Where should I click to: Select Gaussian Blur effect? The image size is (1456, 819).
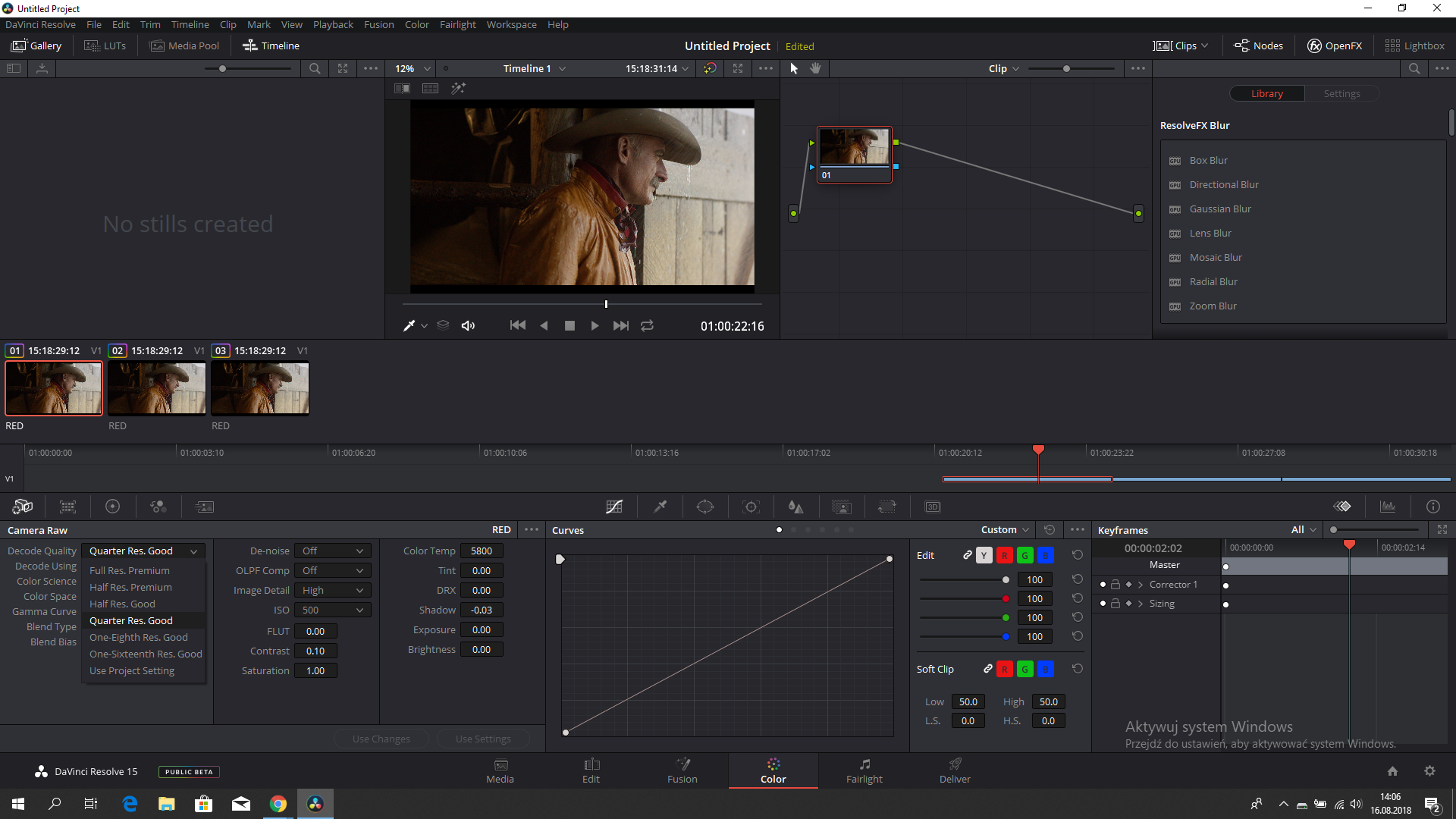click(x=1220, y=209)
